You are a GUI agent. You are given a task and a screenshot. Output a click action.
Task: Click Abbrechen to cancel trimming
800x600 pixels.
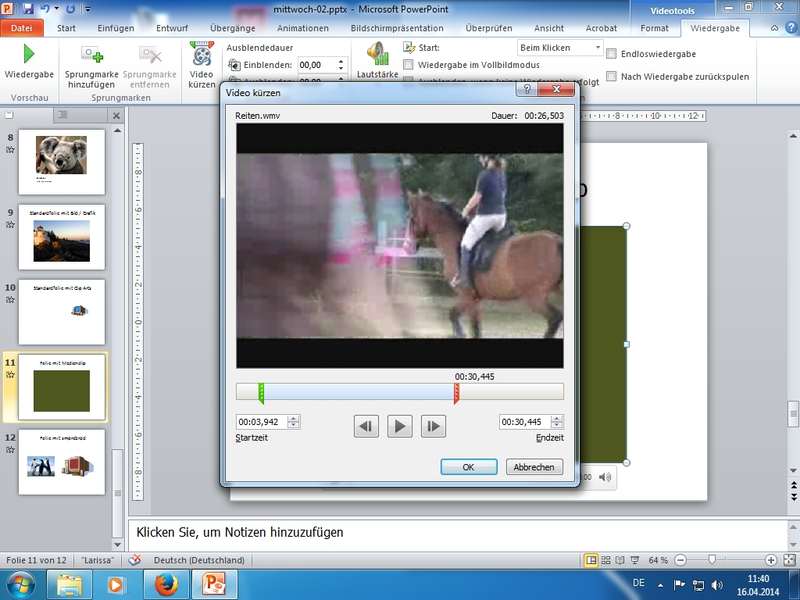click(535, 467)
